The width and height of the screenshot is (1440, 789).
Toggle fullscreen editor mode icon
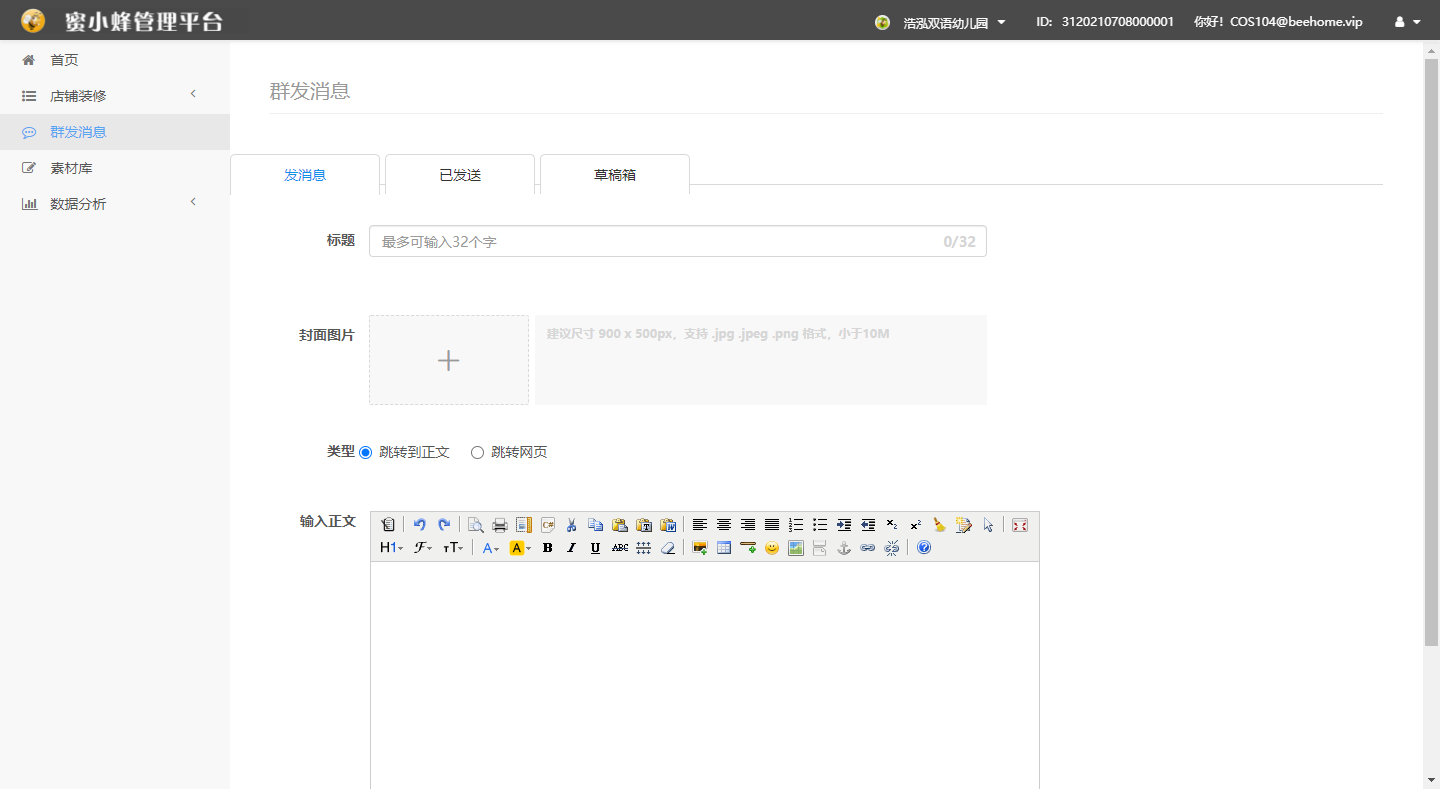1019,525
